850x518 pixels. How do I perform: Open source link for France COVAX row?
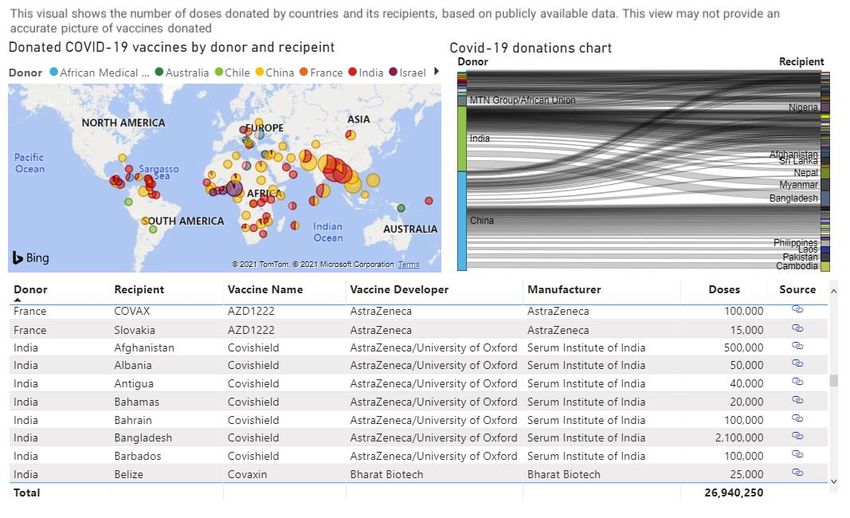797,309
